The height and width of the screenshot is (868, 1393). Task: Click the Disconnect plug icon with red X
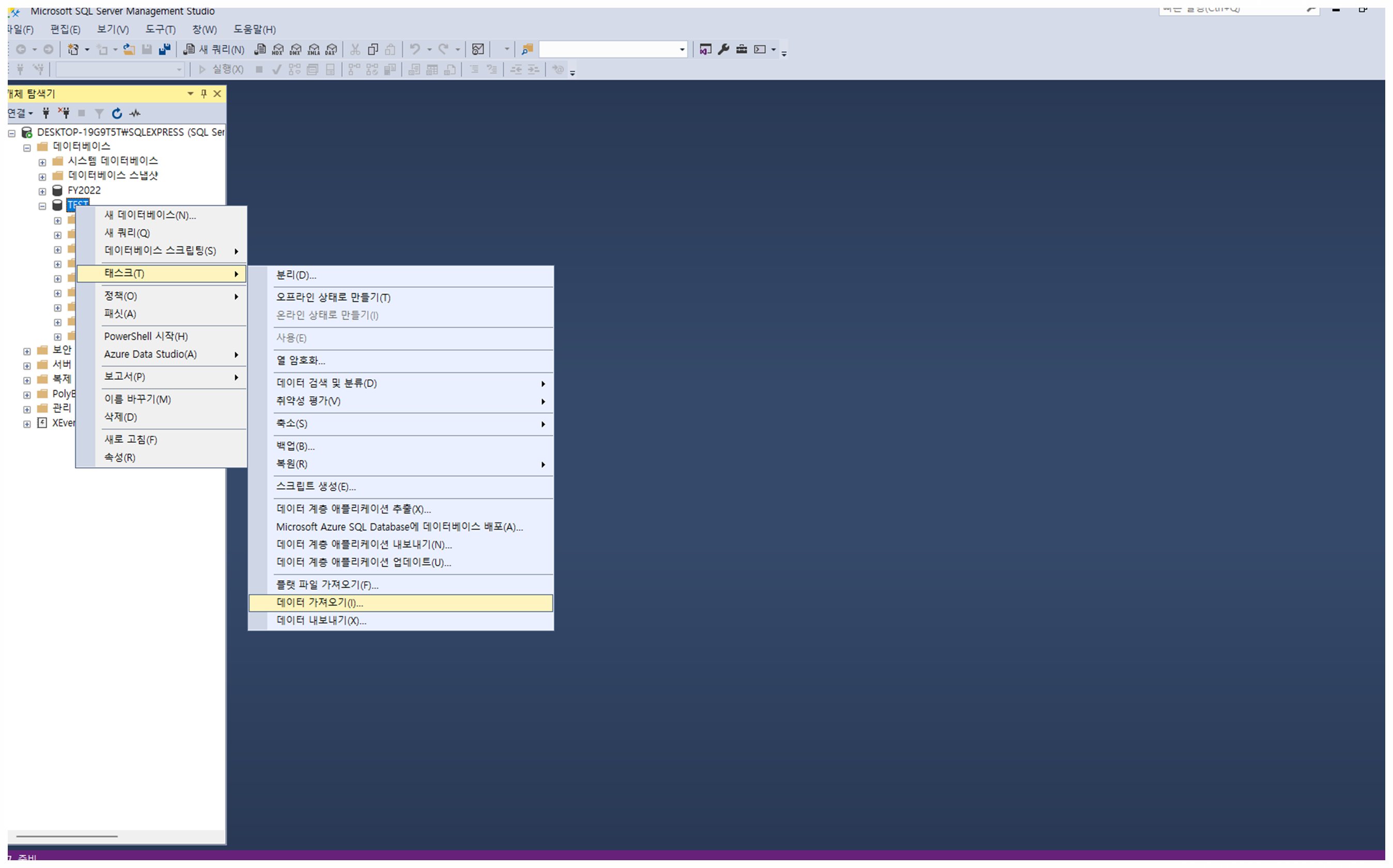(64, 114)
